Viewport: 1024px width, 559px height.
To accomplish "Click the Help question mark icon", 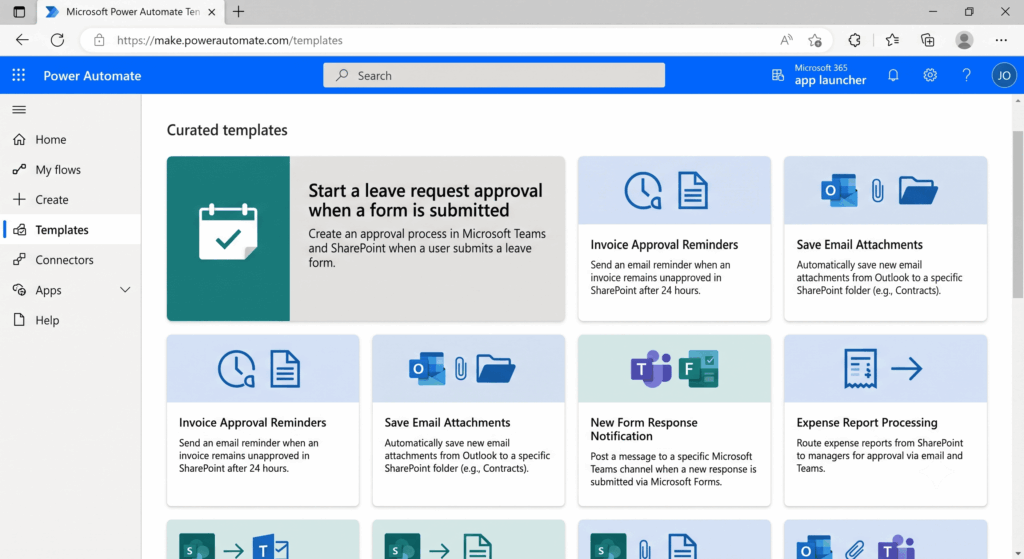I will pos(967,75).
